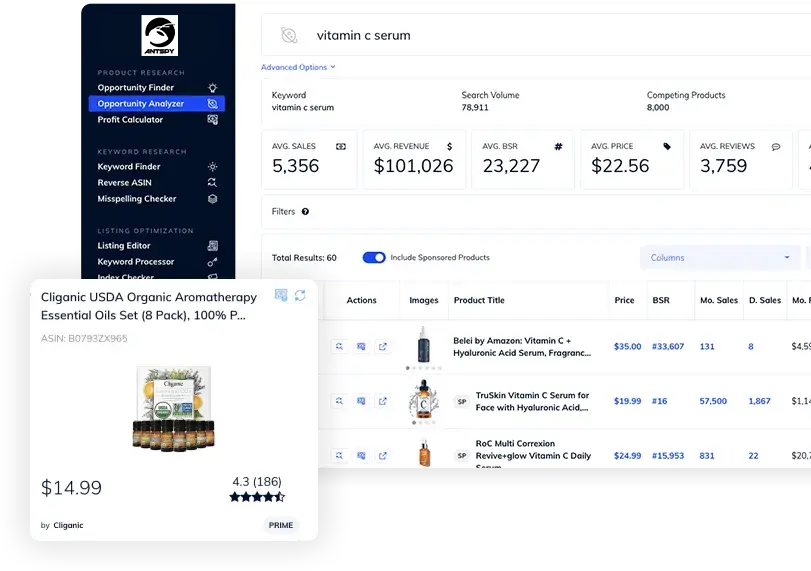Click the AntSpy logo in the sidebar
The height and width of the screenshot is (571, 811).
coord(159,36)
